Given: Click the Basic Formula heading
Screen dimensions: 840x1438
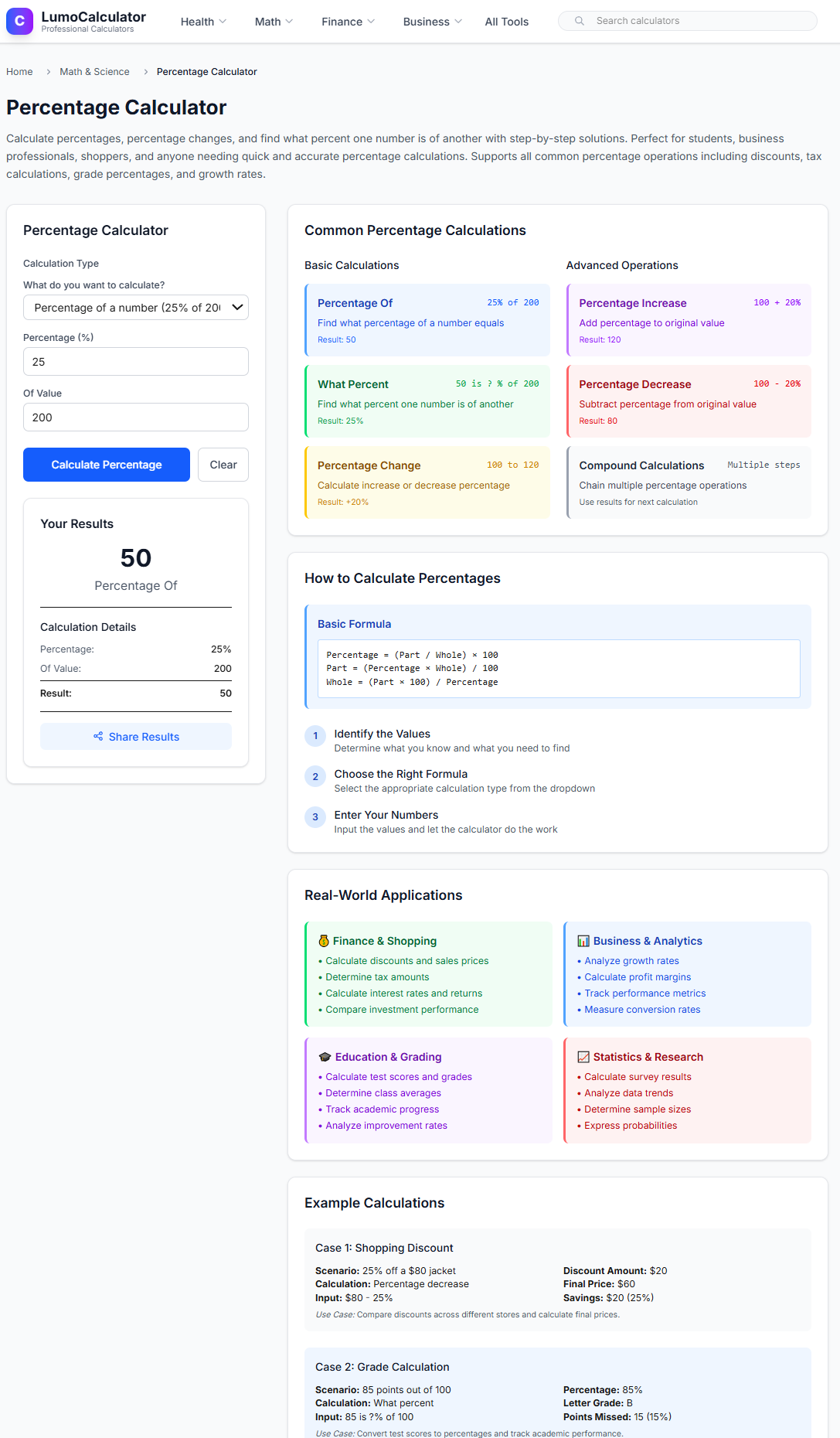Looking at the screenshot, I should pos(354,624).
